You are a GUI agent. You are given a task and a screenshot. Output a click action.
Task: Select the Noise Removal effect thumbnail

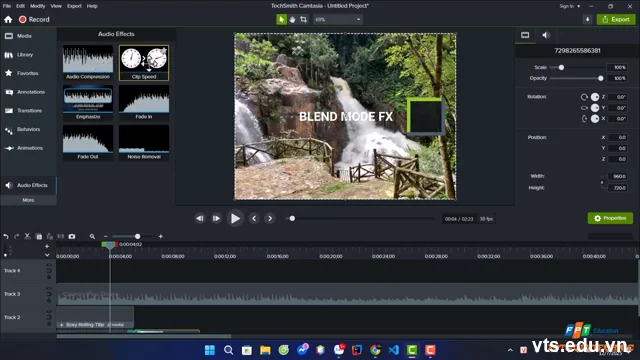pos(144,142)
